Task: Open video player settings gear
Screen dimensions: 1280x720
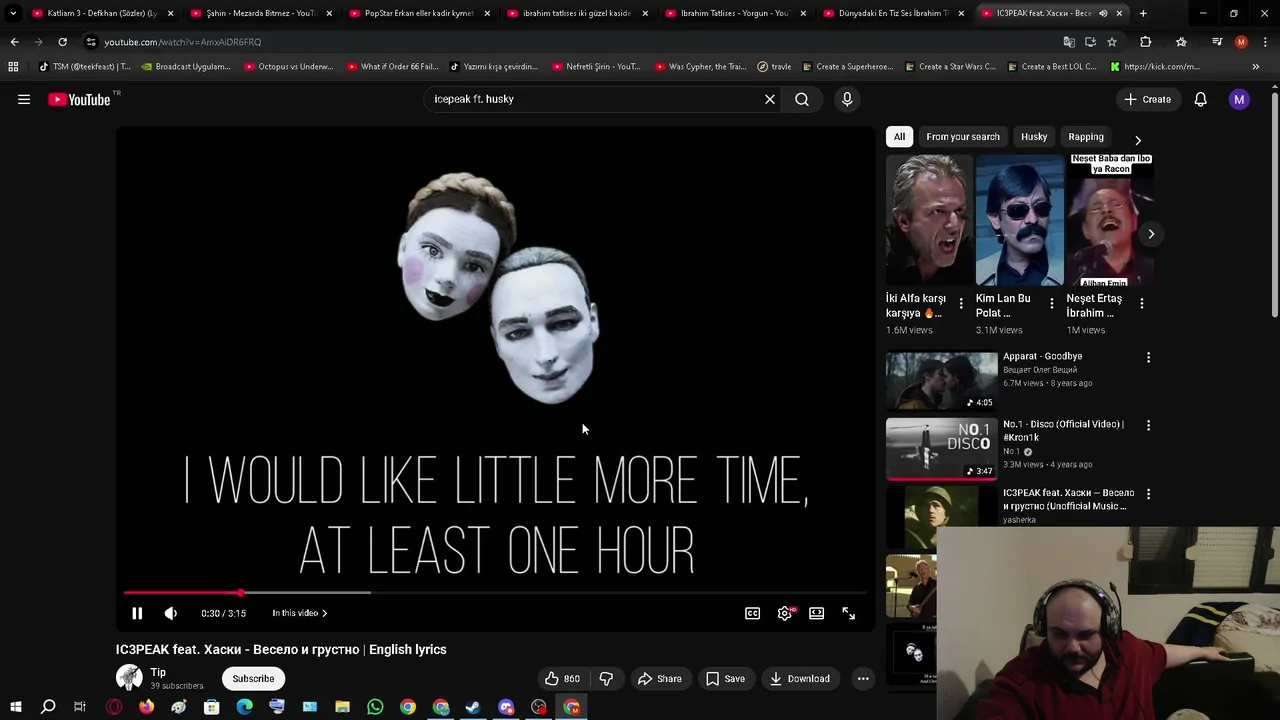Action: pyautogui.click(x=785, y=613)
